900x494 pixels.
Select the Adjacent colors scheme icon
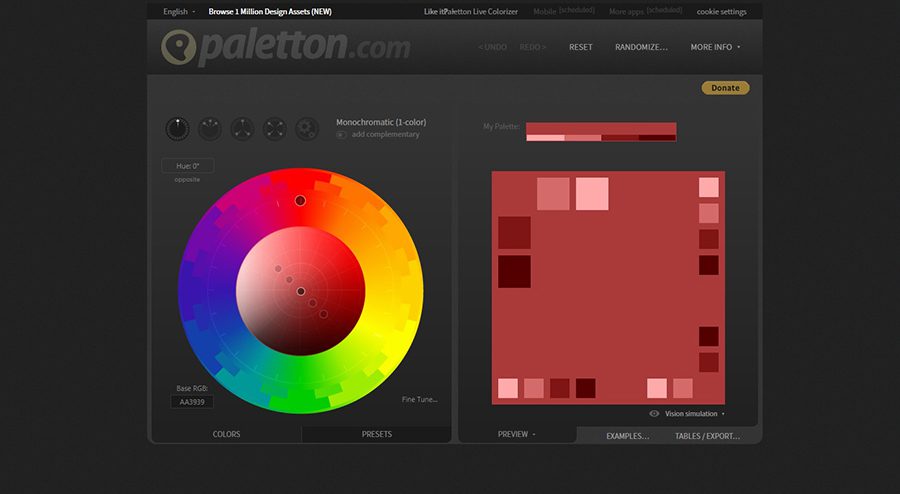pos(210,129)
